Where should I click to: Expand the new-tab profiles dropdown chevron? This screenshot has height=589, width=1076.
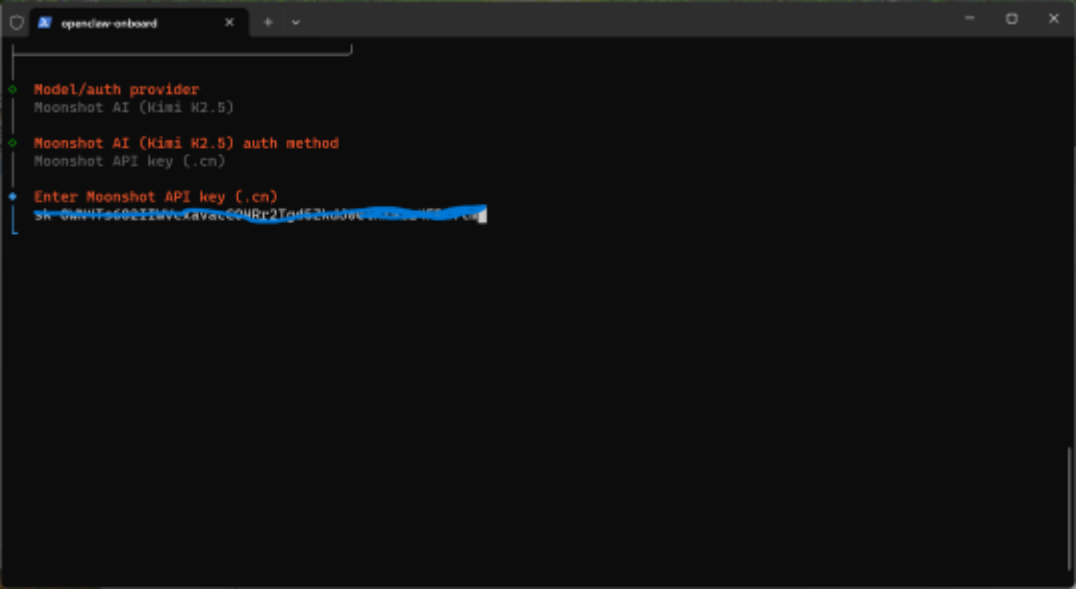[x=296, y=22]
